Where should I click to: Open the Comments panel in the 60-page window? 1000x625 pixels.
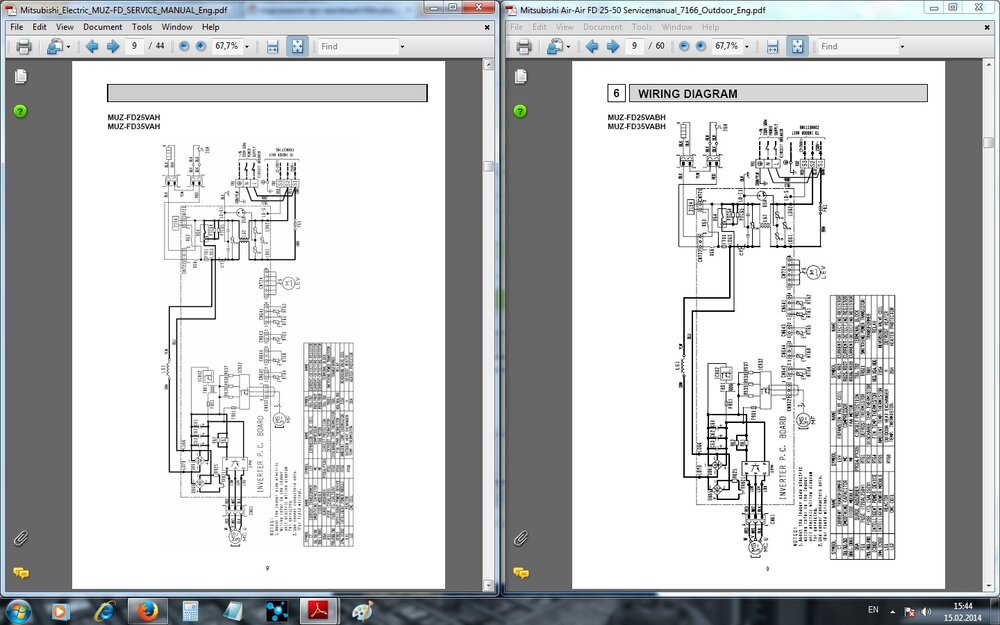pyautogui.click(x=520, y=573)
